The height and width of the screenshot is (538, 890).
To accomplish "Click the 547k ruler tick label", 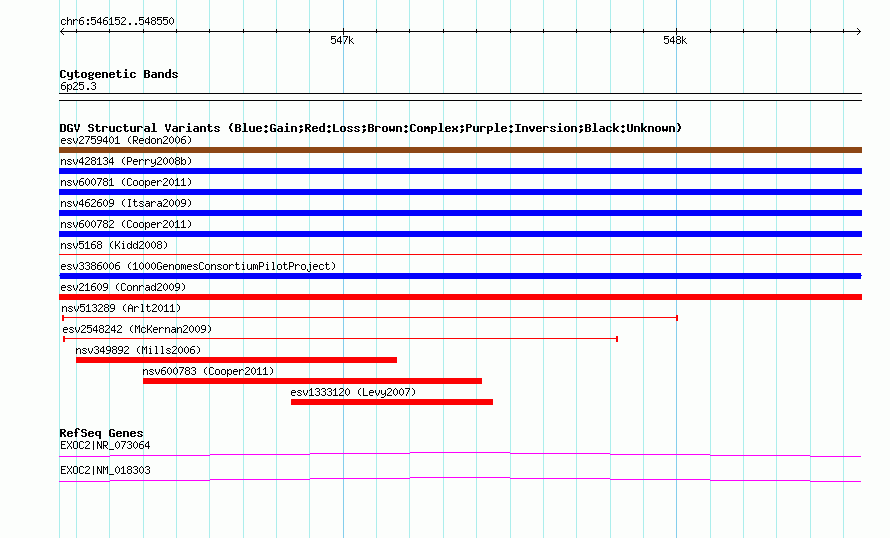I will [x=342, y=40].
